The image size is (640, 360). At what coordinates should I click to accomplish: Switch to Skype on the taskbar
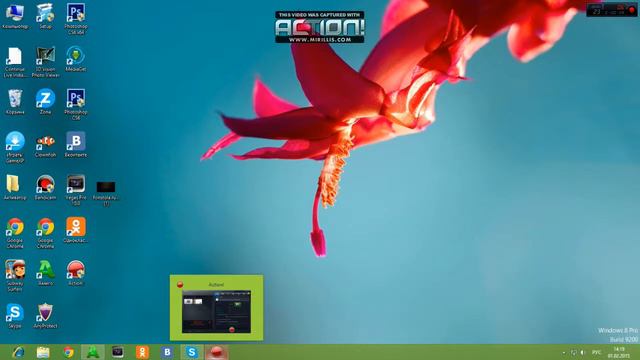(192, 352)
